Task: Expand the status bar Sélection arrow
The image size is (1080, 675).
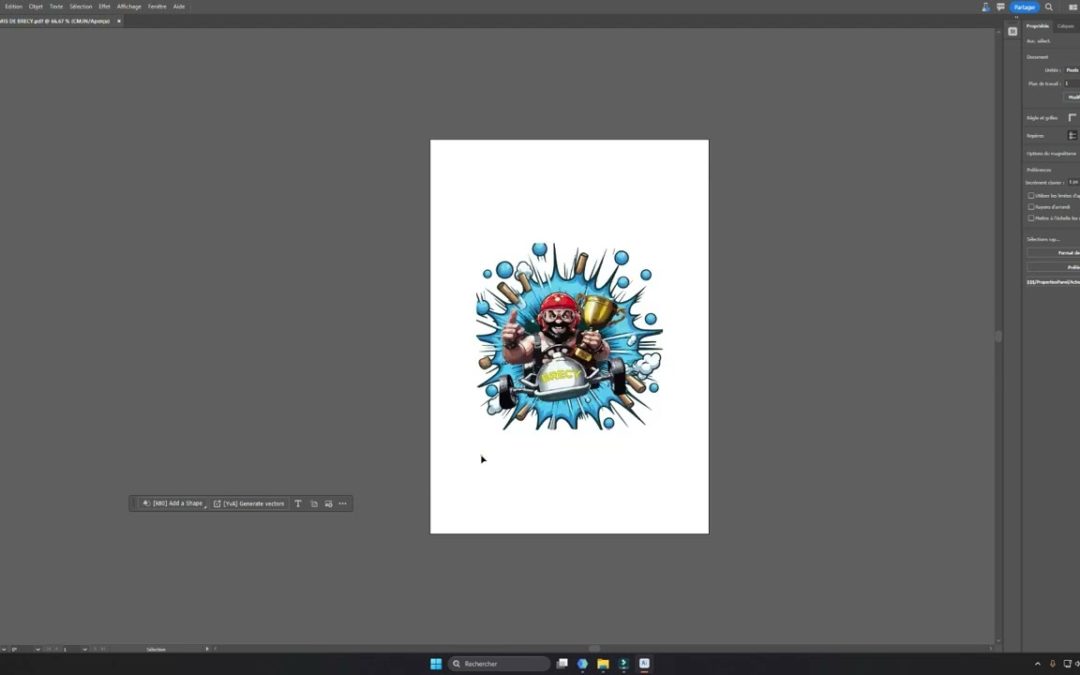Action: click(207, 649)
